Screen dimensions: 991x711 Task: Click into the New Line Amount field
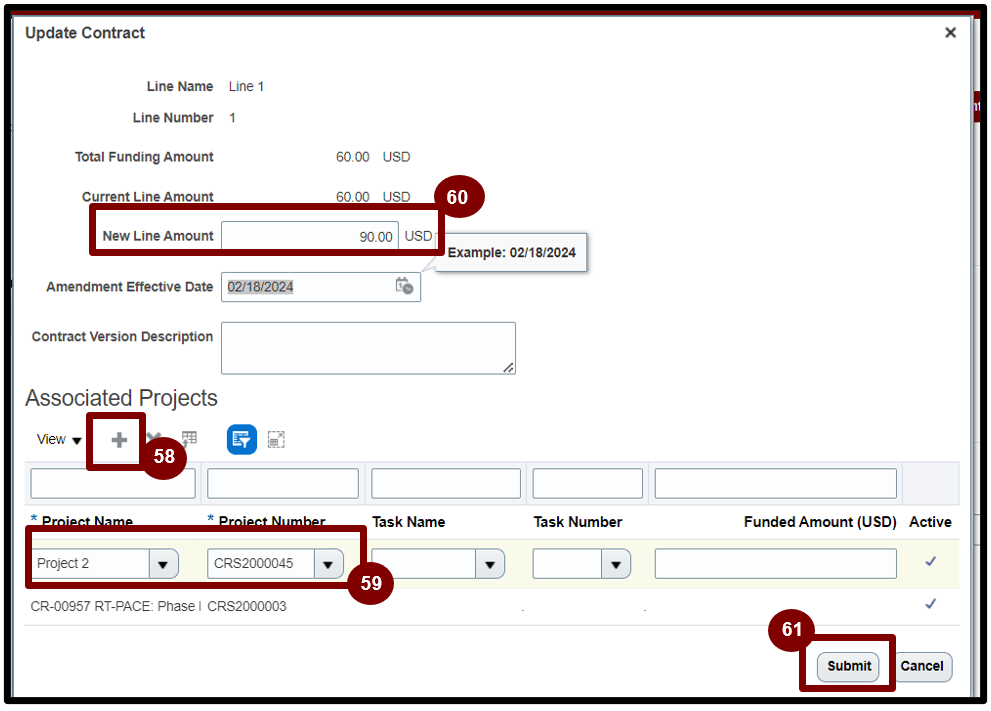(x=310, y=236)
